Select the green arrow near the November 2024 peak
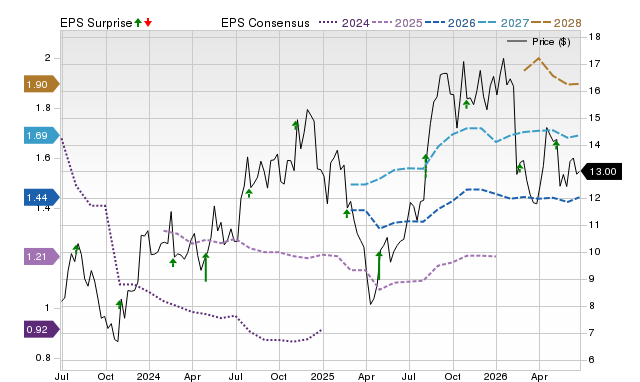Viewport: 640px width, 382px height. pos(296,125)
